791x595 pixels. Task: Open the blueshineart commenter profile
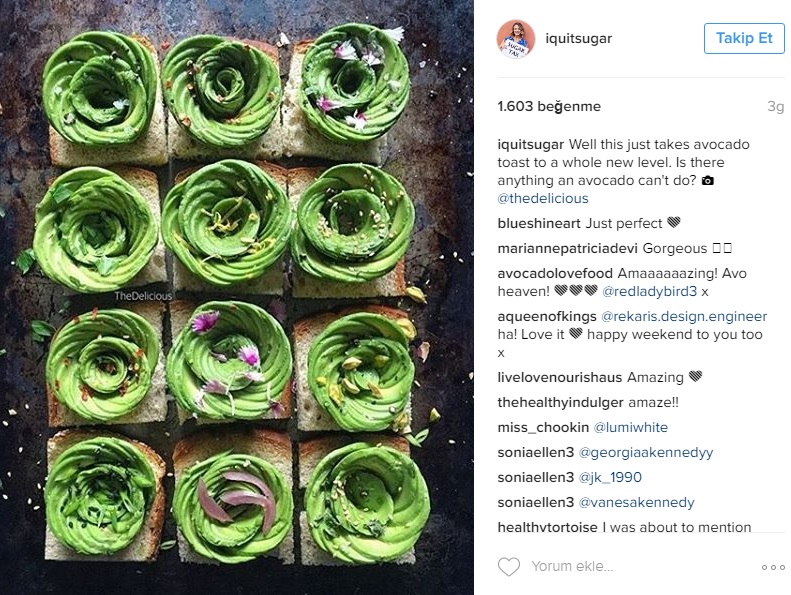click(539, 224)
